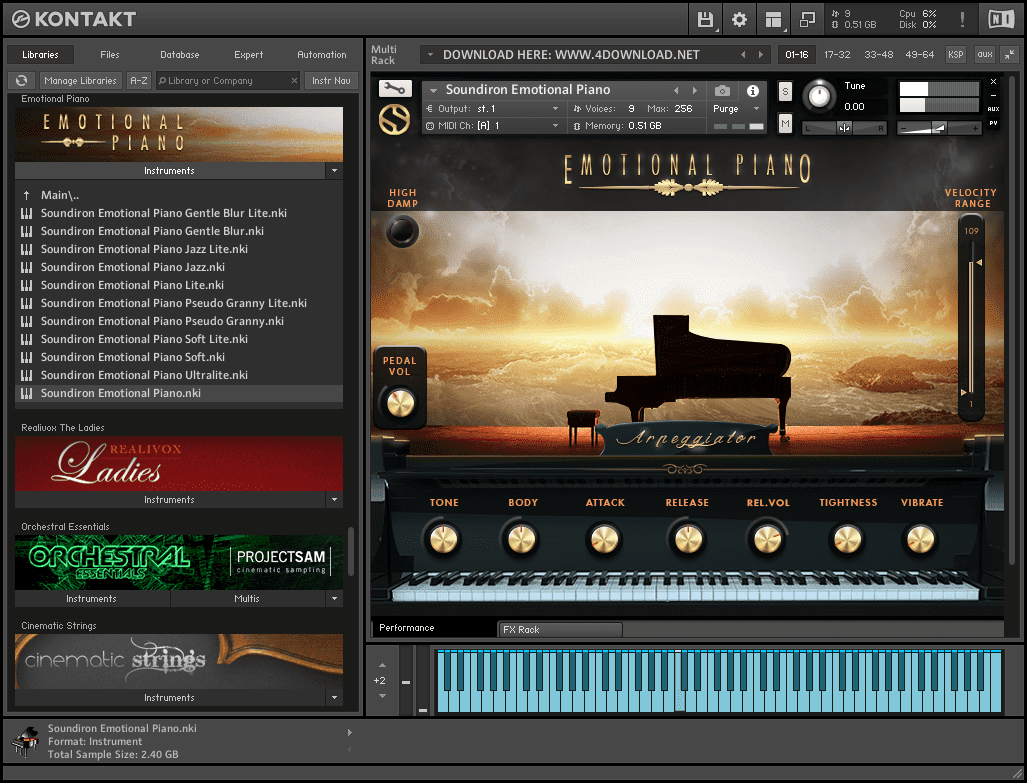Toggle the aux panel button
Viewport: 1027px width, 783px height.
[984, 55]
